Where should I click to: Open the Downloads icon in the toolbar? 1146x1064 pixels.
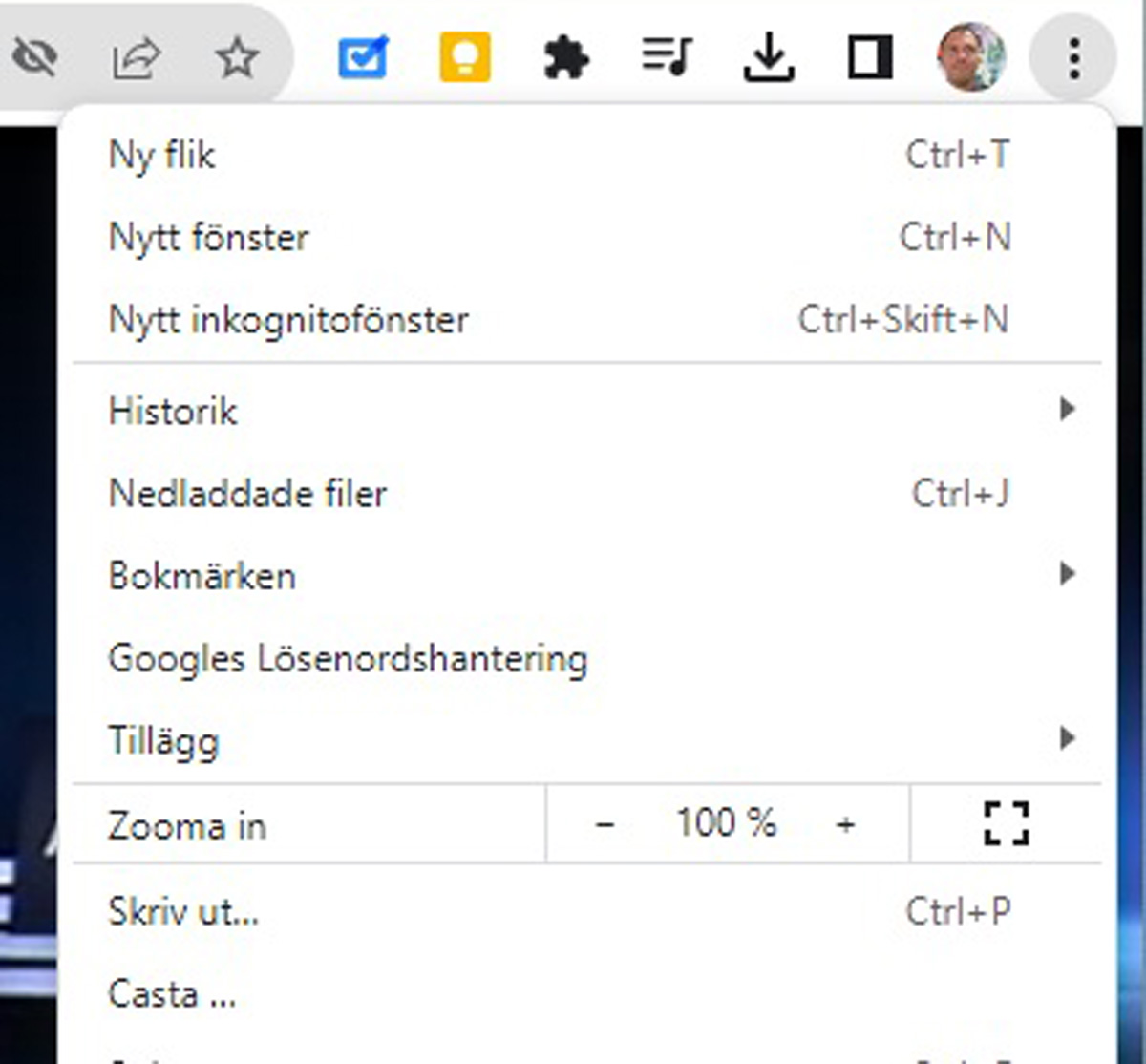pyautogui.click(x=770, y=57)
